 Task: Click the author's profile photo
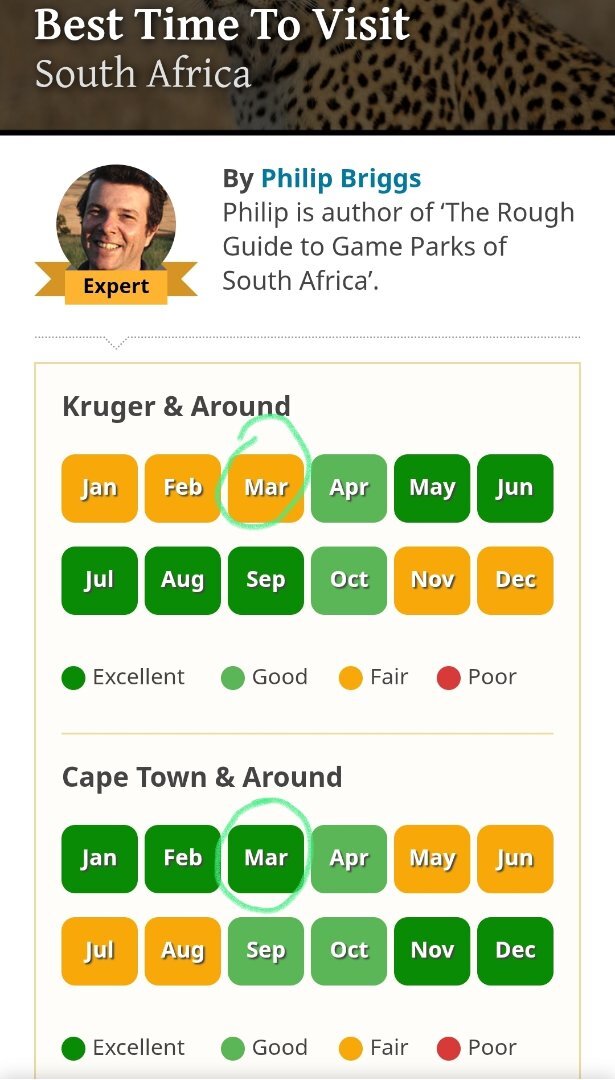click(115, 218)
